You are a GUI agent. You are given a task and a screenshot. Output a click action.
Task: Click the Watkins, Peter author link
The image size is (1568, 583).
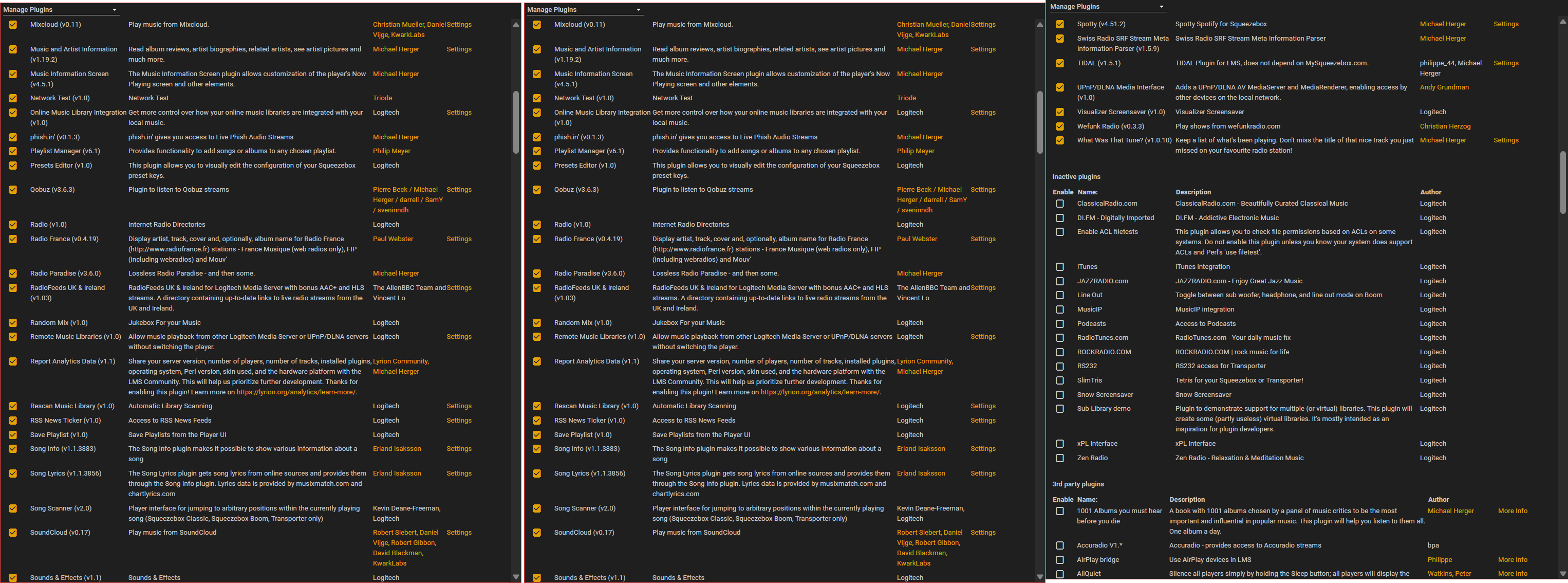click(x=1449, y=574)
